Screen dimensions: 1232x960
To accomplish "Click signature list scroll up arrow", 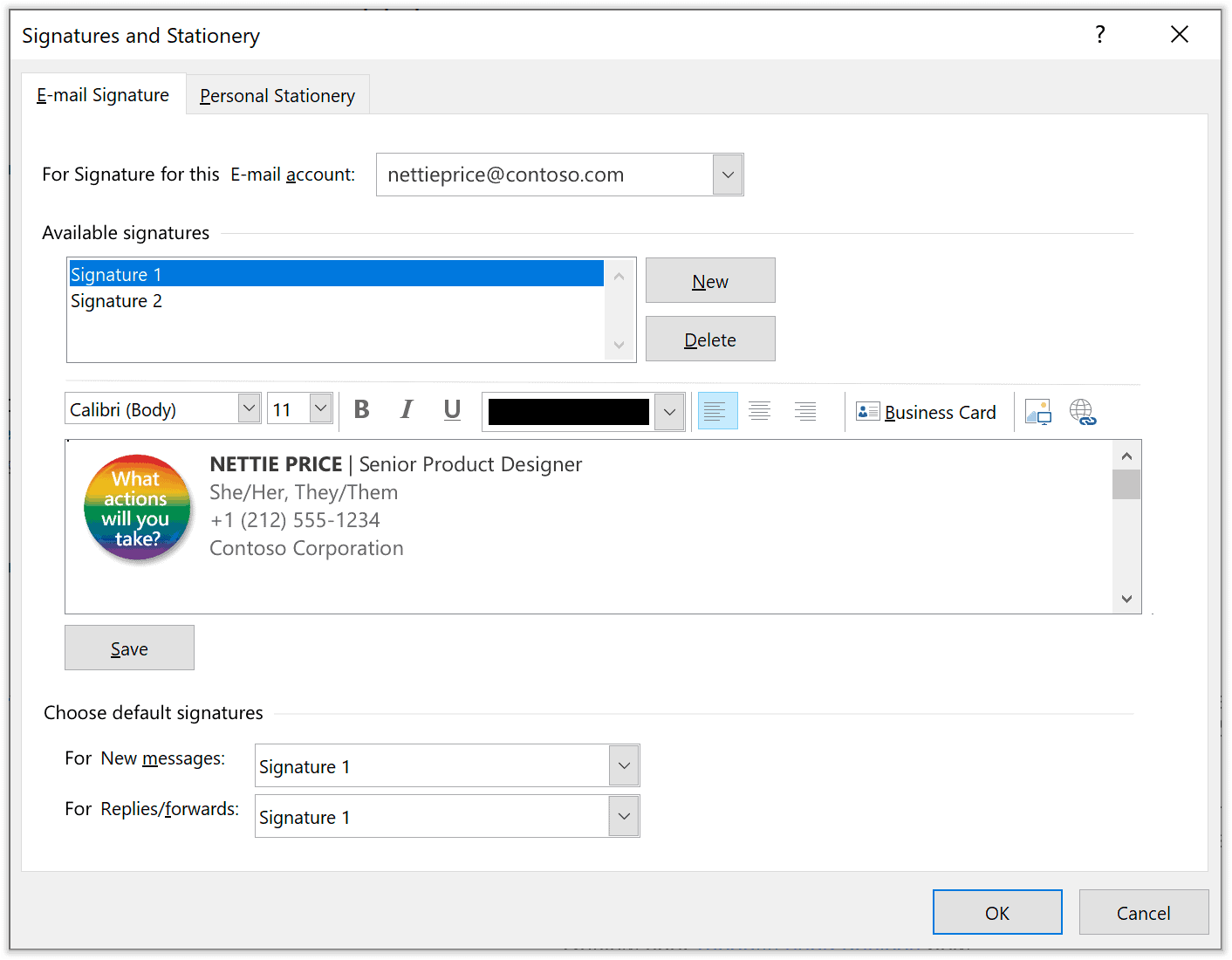I will [x=619, y=276].
